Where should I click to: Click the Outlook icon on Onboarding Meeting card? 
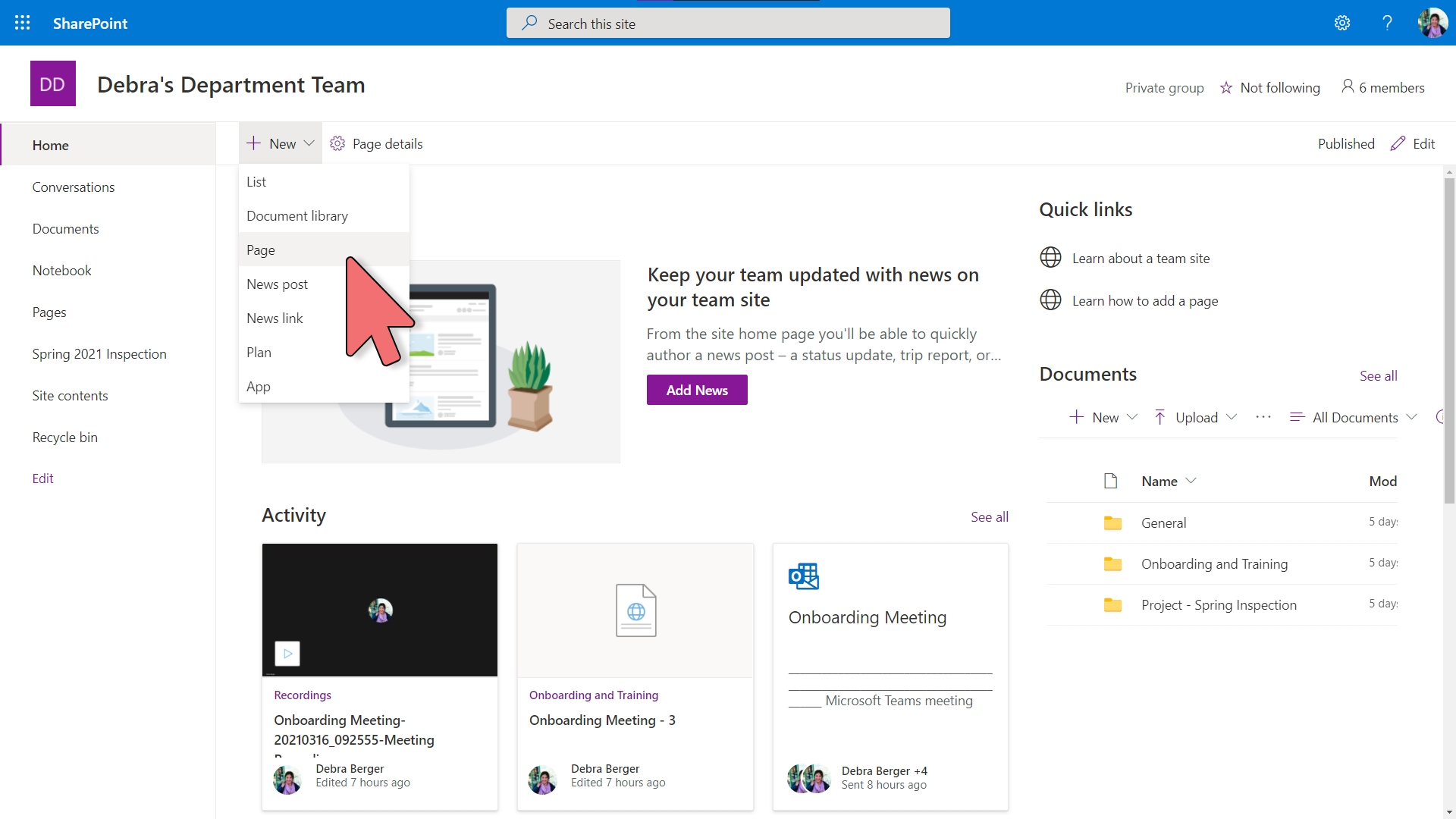pos(804,576)
